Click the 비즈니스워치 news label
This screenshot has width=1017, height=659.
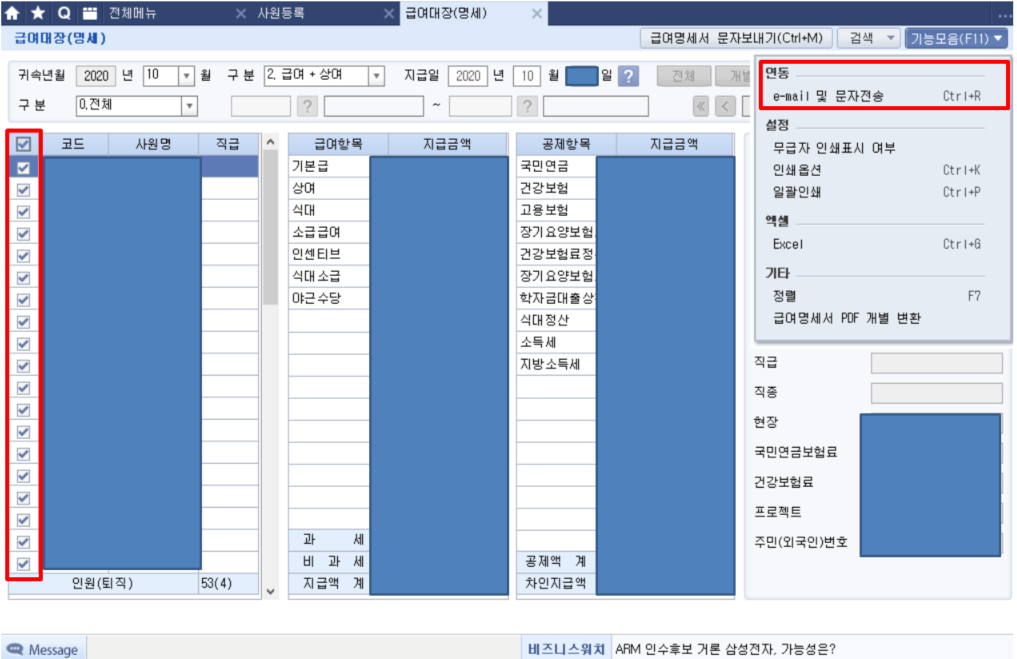coord(566,649)
